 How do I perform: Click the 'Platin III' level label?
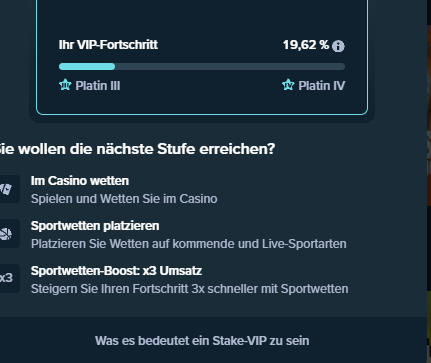98,86
